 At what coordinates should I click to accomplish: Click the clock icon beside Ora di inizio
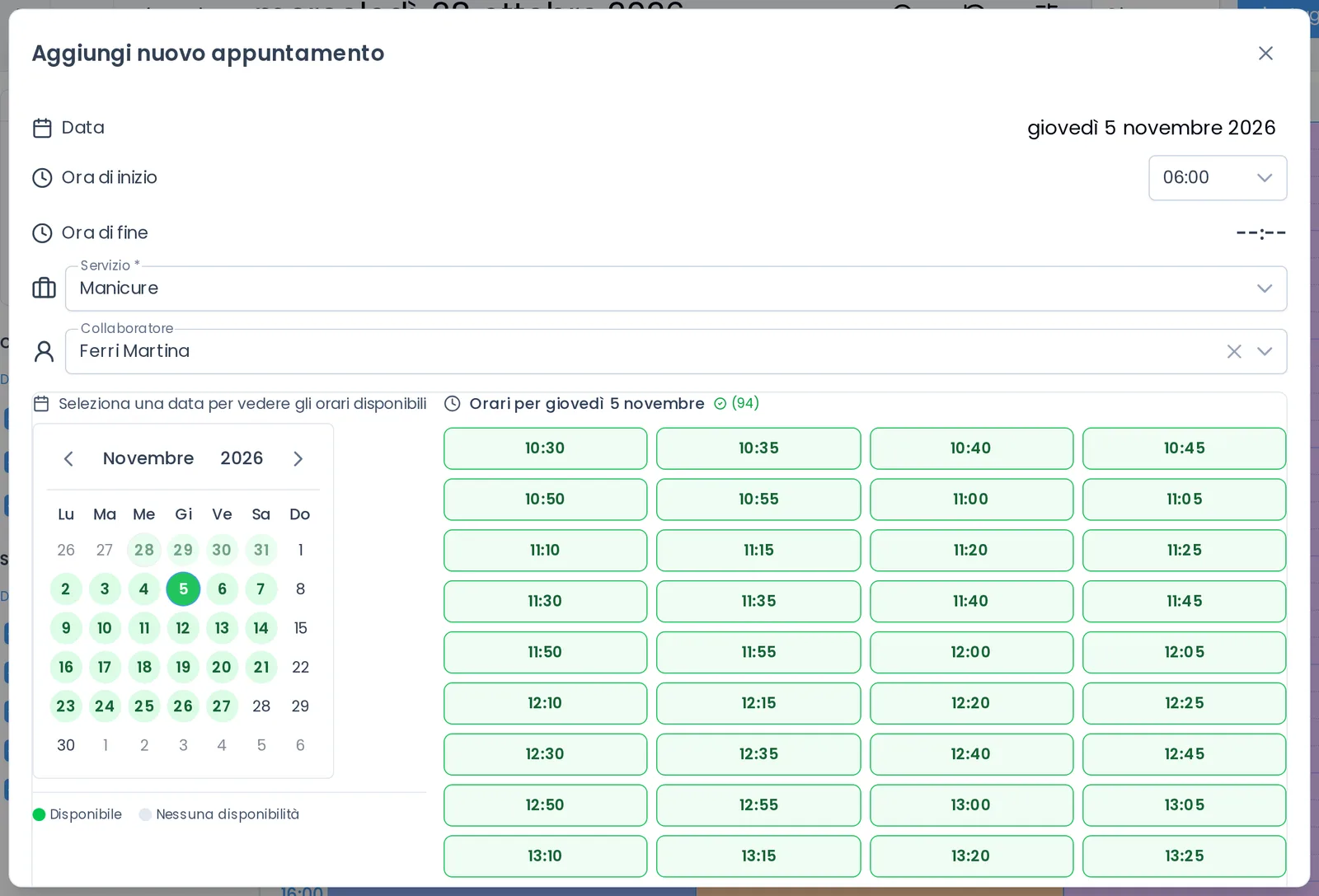click(42, 178)
